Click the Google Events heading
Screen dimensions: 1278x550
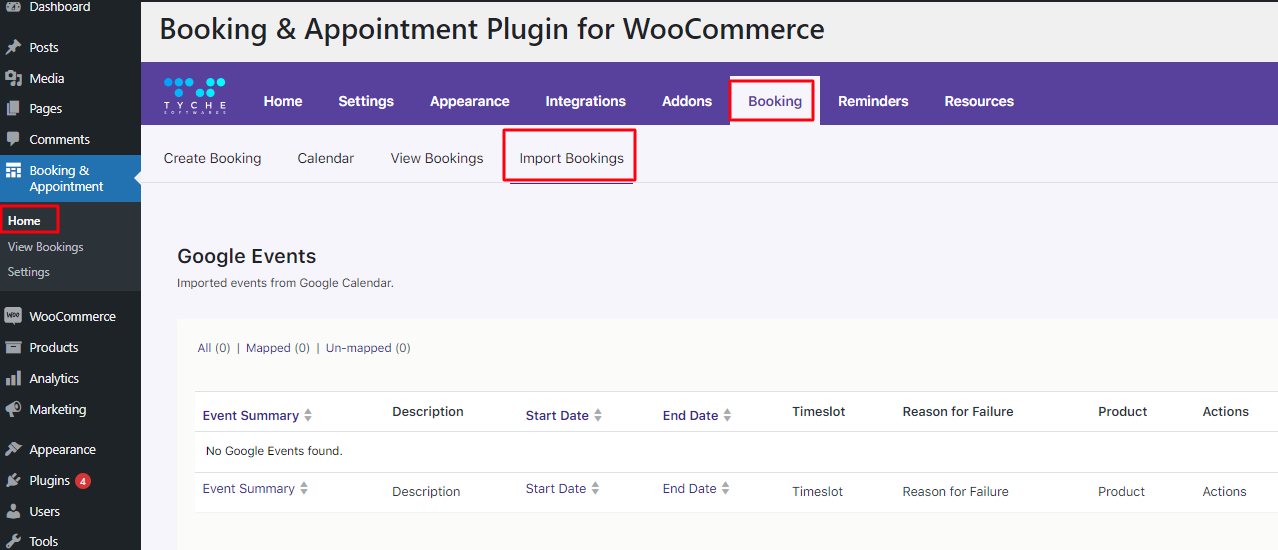click(247, 256)
